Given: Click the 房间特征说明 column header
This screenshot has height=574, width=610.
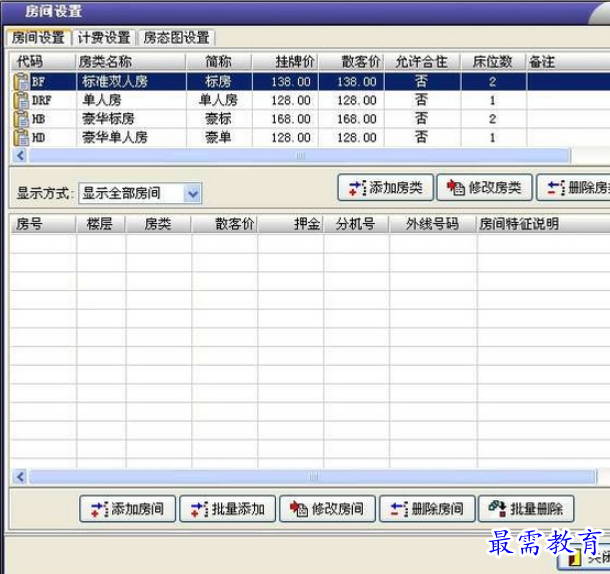Looking at the screenshot, I should coord(543,224).
